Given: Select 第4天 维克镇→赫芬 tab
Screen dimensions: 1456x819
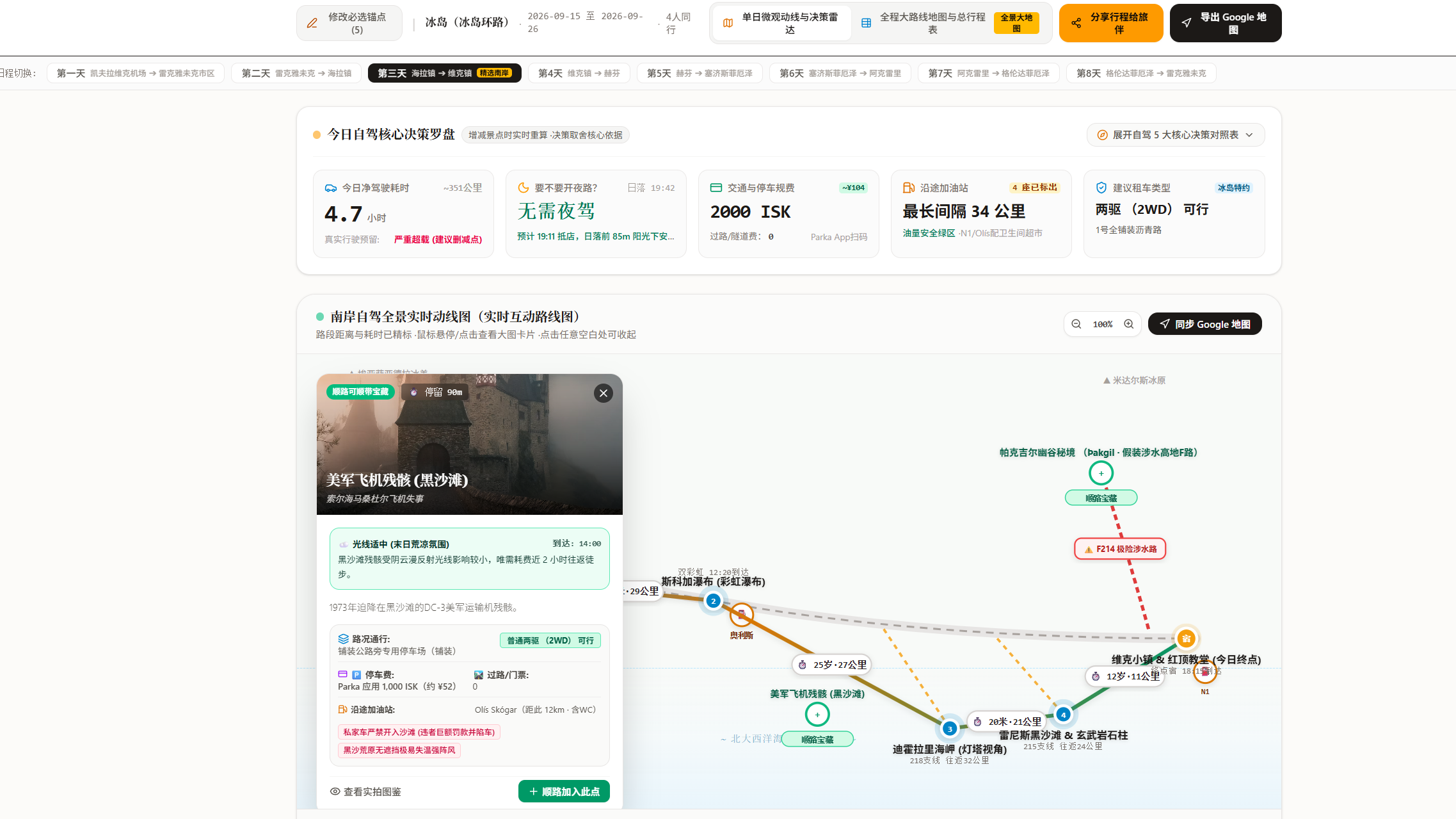Looking at the screenshot, I should tap(579, 73).
